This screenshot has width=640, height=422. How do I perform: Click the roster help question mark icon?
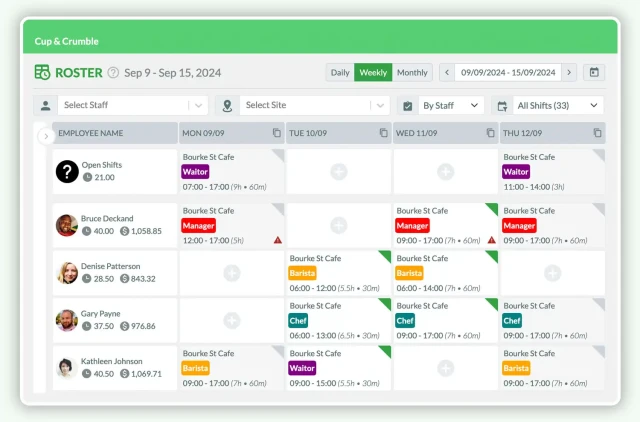click(113, 73)
